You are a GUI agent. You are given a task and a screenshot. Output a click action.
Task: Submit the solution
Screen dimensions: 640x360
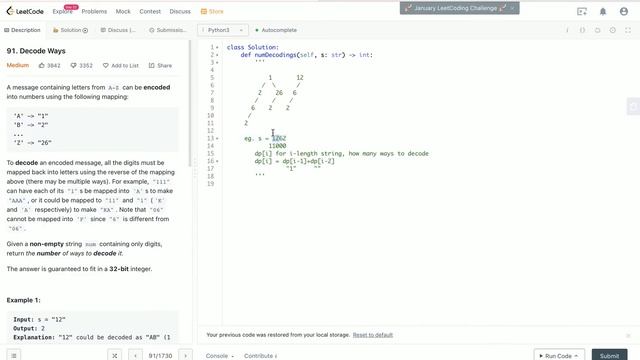[x=609, y=356]
